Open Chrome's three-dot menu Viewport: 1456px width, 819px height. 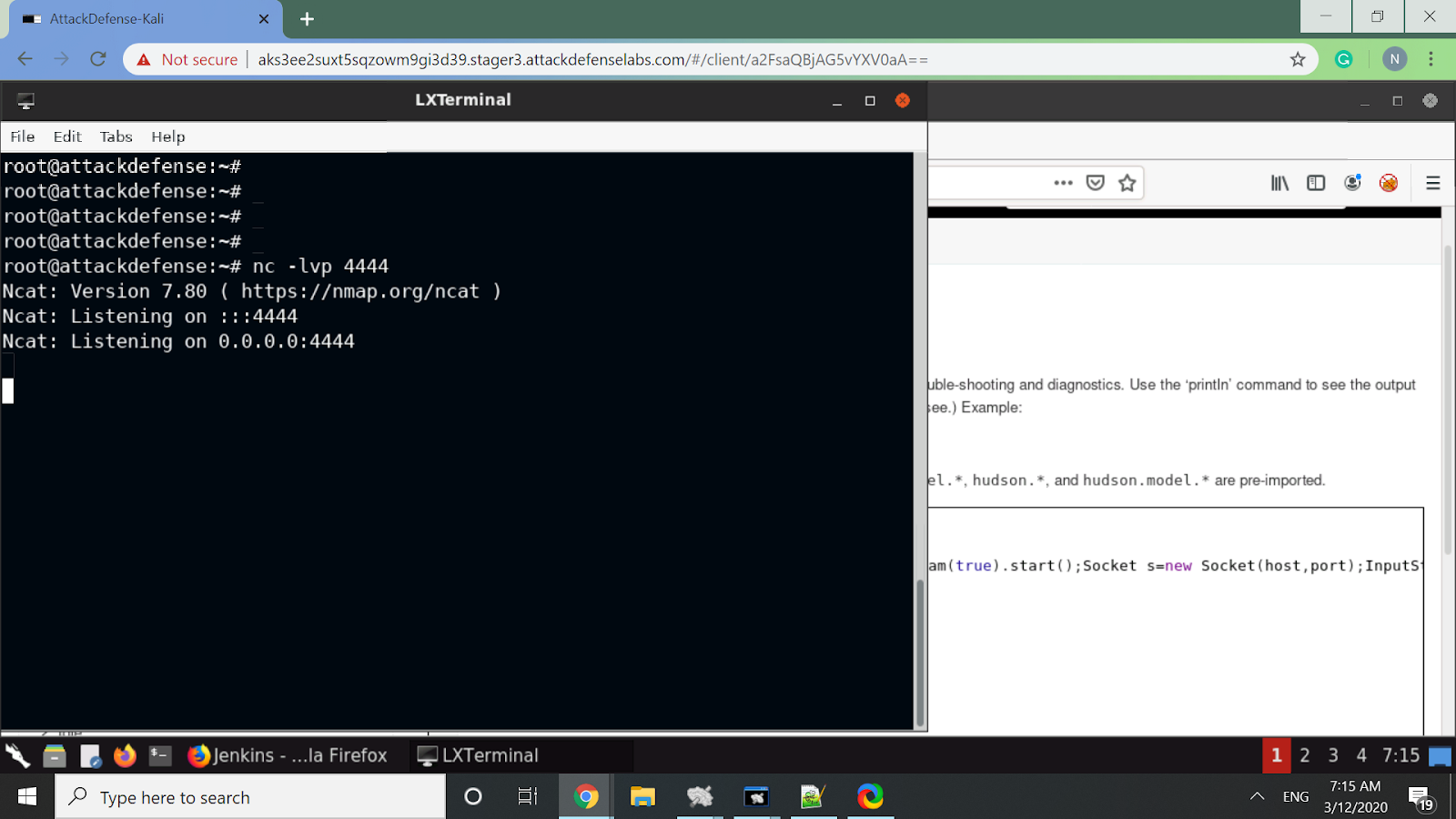click(x=1431, y=58)
